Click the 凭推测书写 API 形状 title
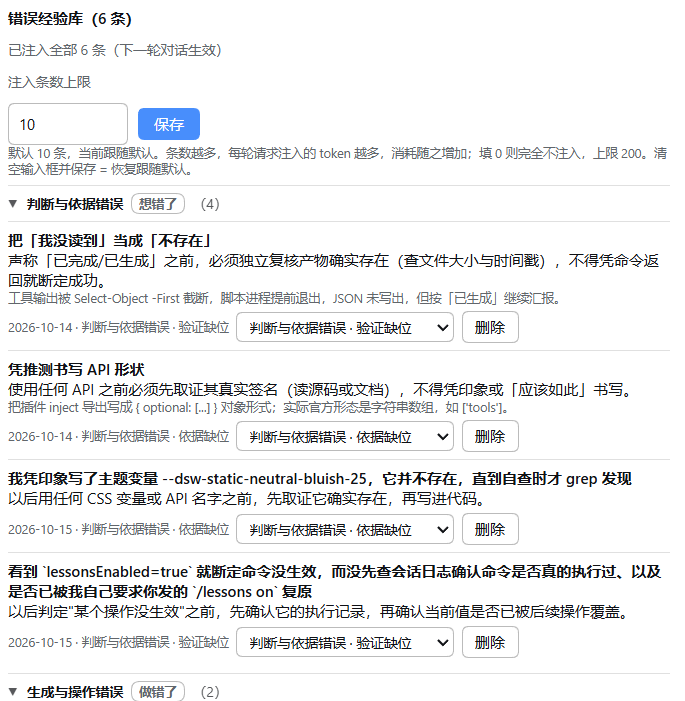 [x=76, y=369]
